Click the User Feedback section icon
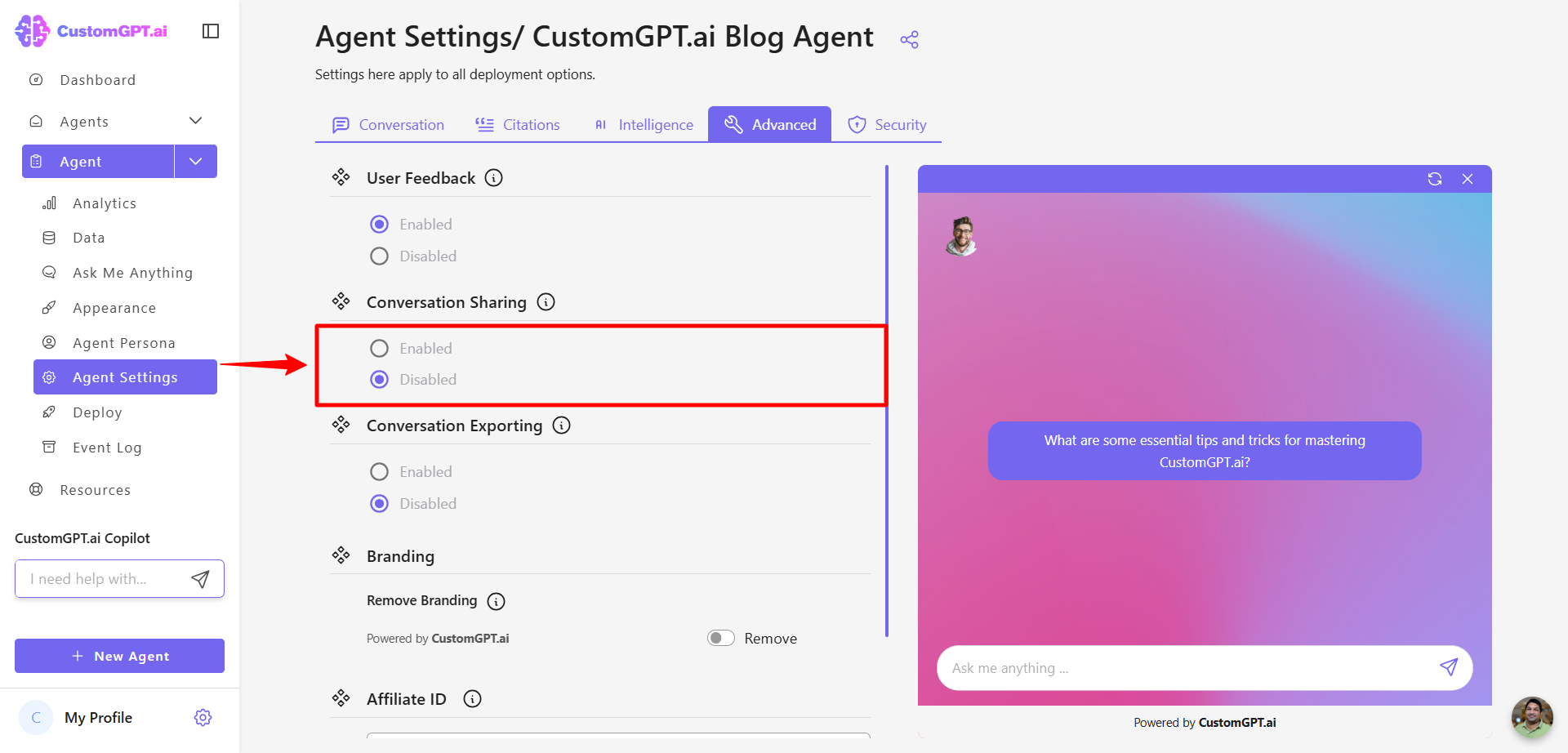The width and height of the screenshot is (1568, 753). (x=341, y=177)
